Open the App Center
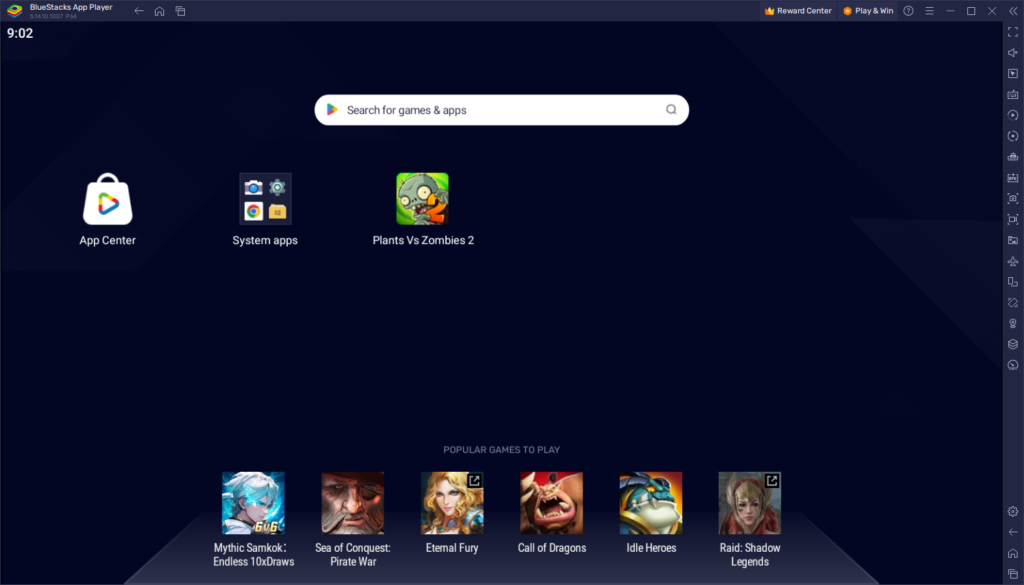 coord(108,199)
